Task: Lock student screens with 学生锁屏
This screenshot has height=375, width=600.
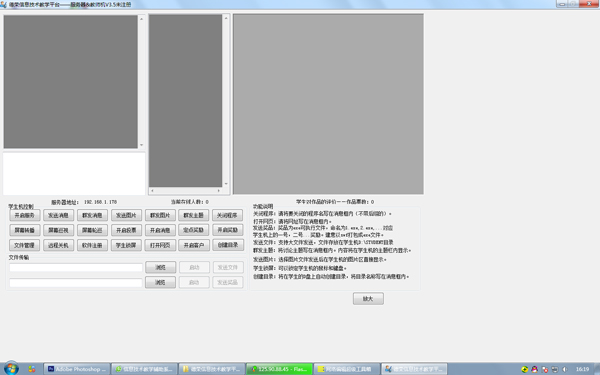Action: coord(126,245)
